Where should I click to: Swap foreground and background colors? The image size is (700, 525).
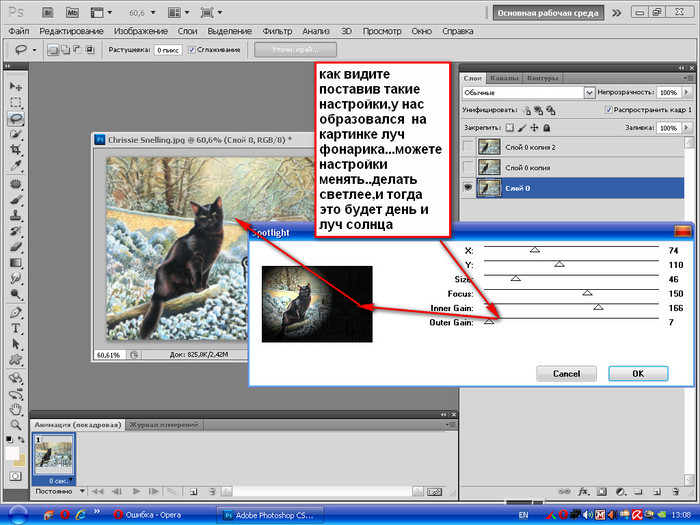point(21,440)
